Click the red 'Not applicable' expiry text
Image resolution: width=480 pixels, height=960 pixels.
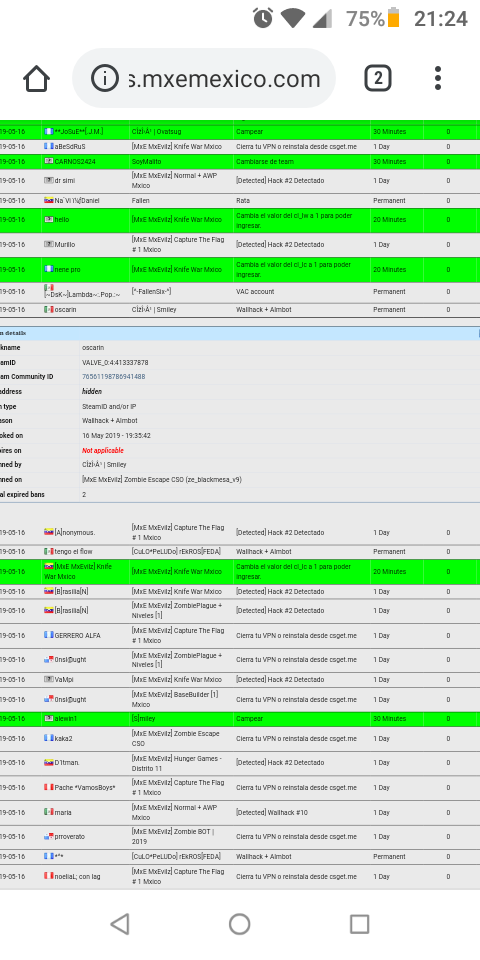pyautogui.click(x=103, y=450)
